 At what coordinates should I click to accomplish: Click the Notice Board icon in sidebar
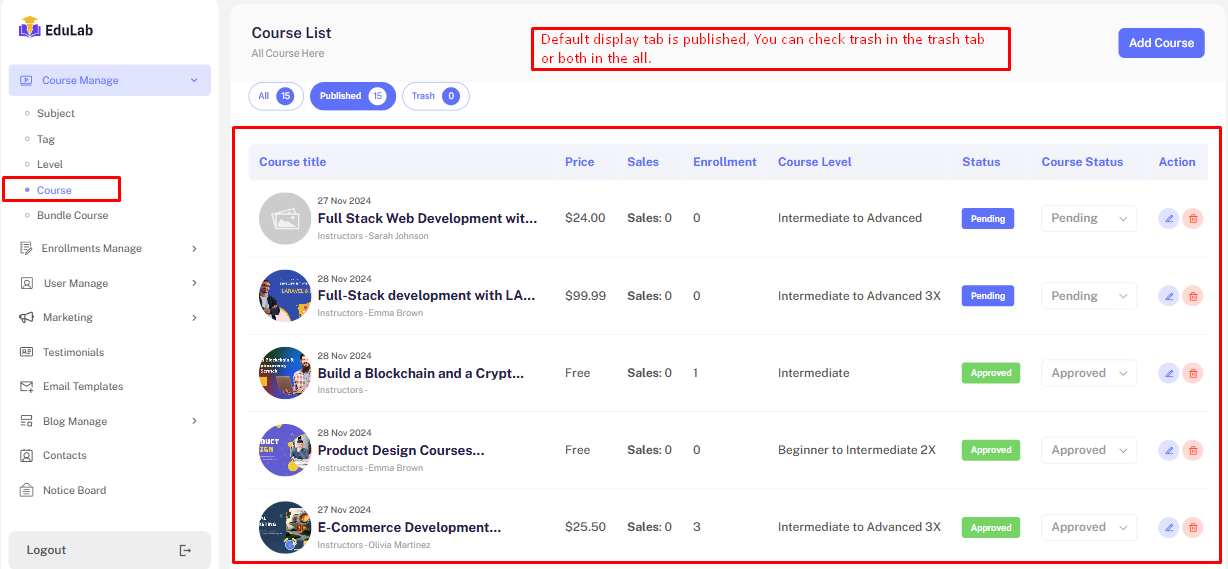point(26,490)
